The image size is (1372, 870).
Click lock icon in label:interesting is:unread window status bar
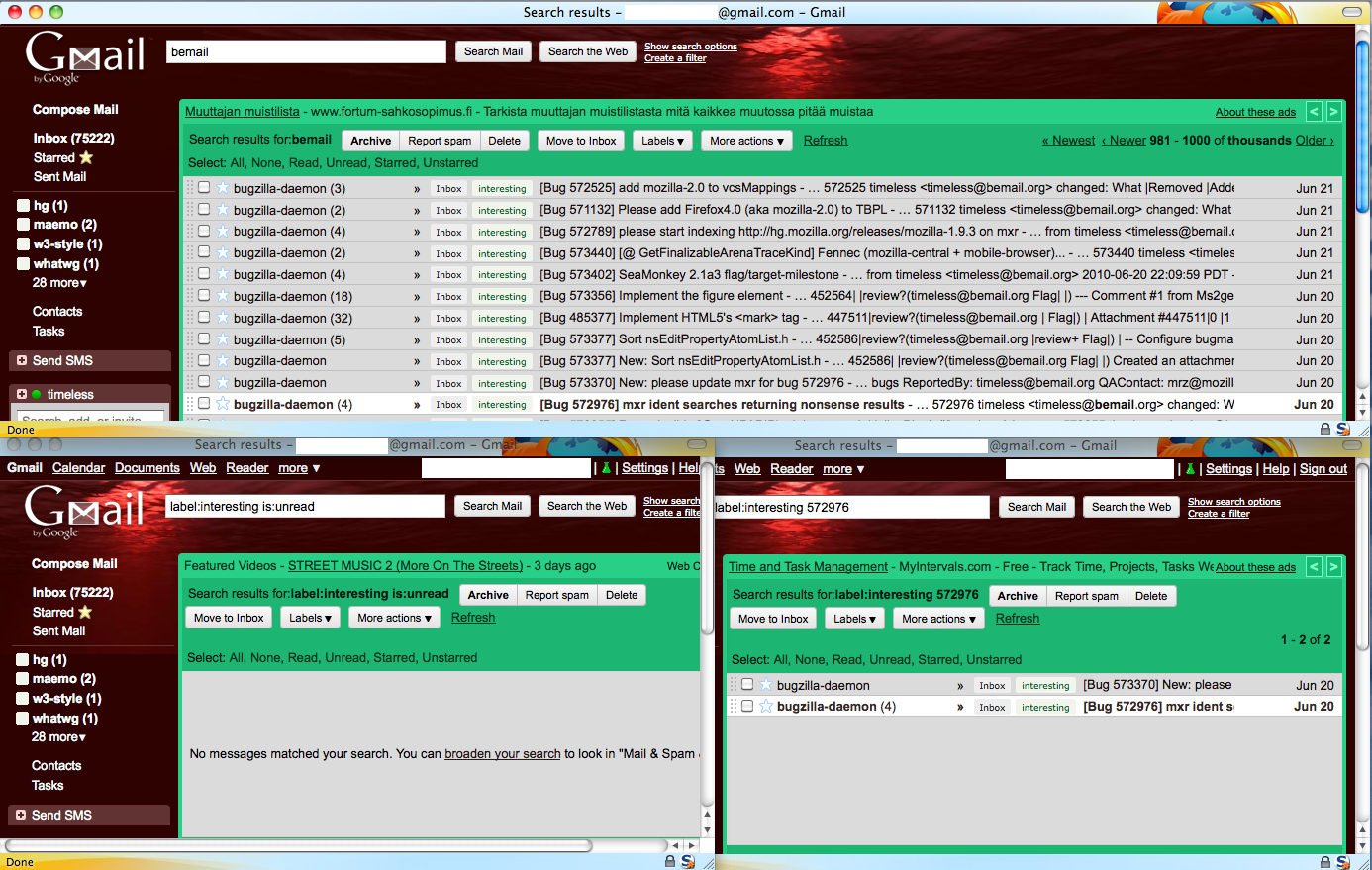point(670,862)
